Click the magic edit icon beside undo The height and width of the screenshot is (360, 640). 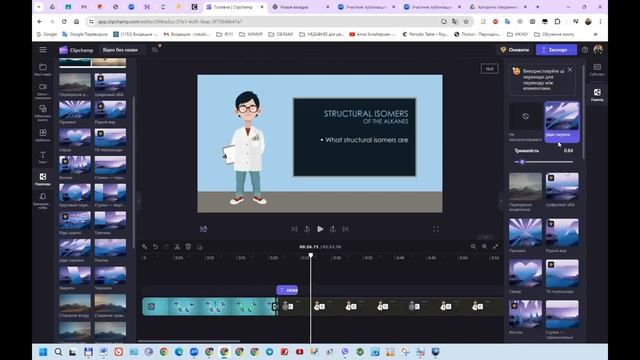[144, 247]
